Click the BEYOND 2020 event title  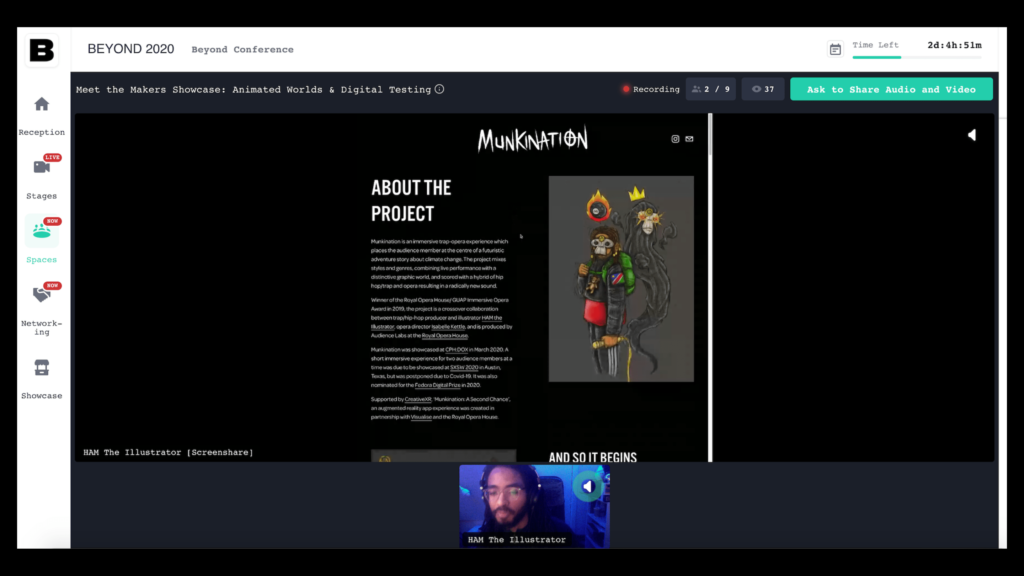131,50
